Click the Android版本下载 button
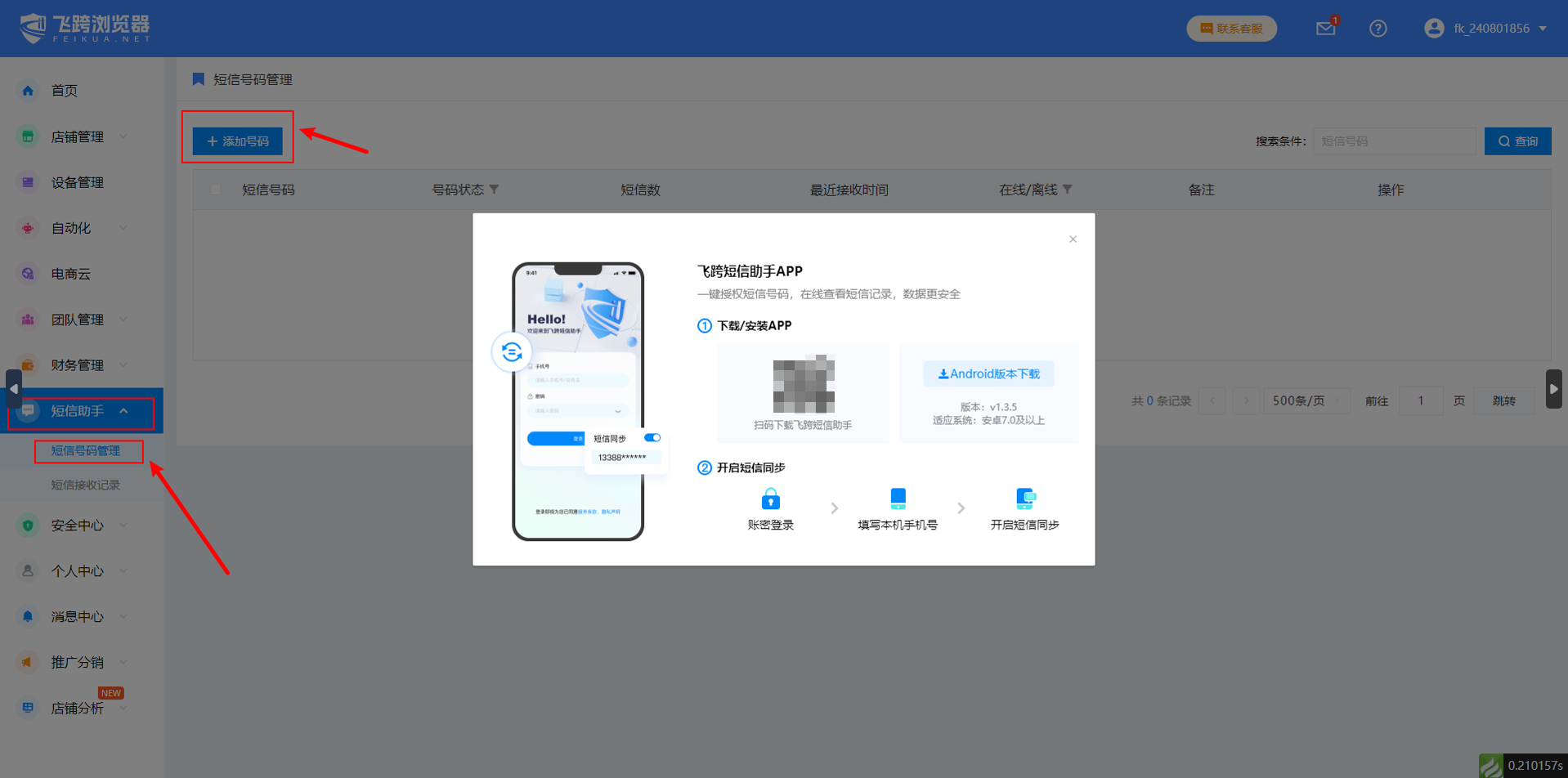The image size is (1568, 778). 988,374
